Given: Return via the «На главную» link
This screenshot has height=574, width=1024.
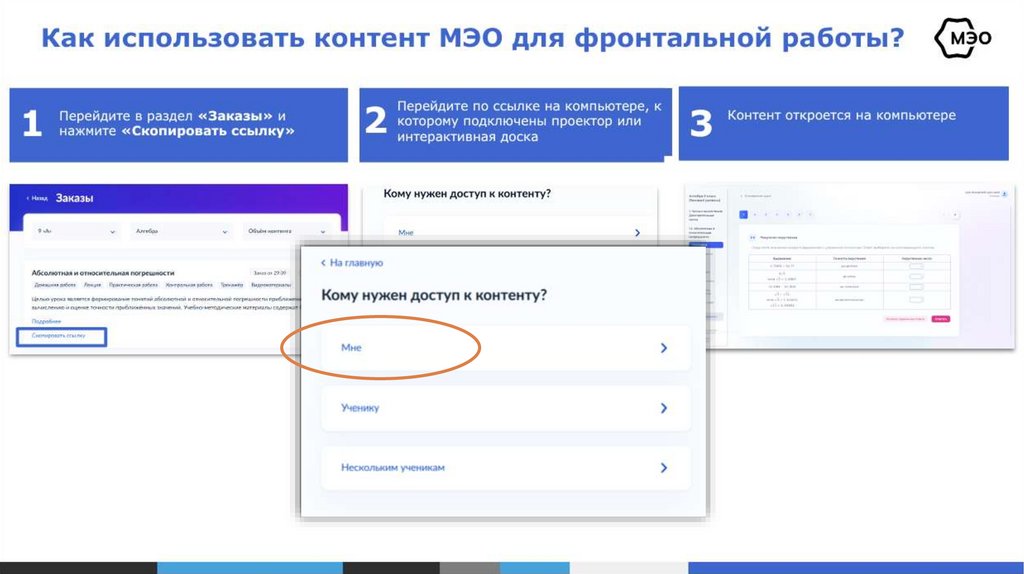Looking at the screenshot, I should click(x=351, y=263).
